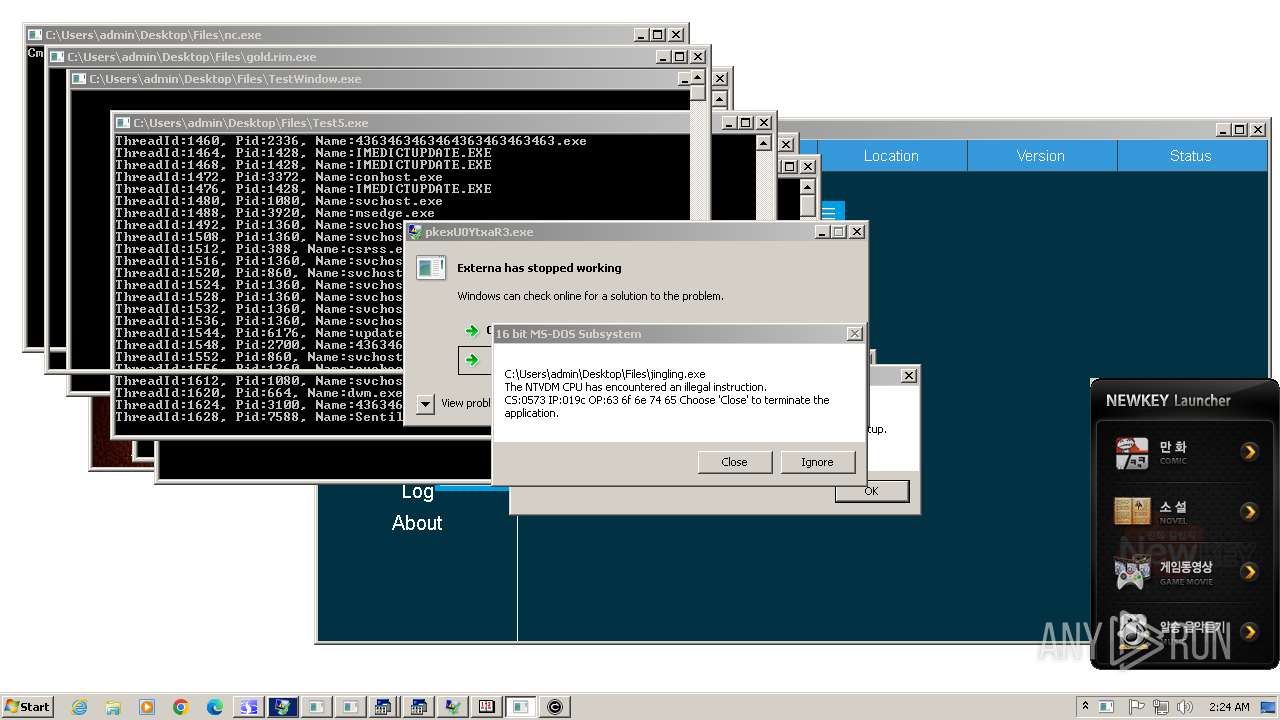Click the nc.exe window title bar
The image size is (1280, 720).
pyautogui.click(x=355, y=35)
